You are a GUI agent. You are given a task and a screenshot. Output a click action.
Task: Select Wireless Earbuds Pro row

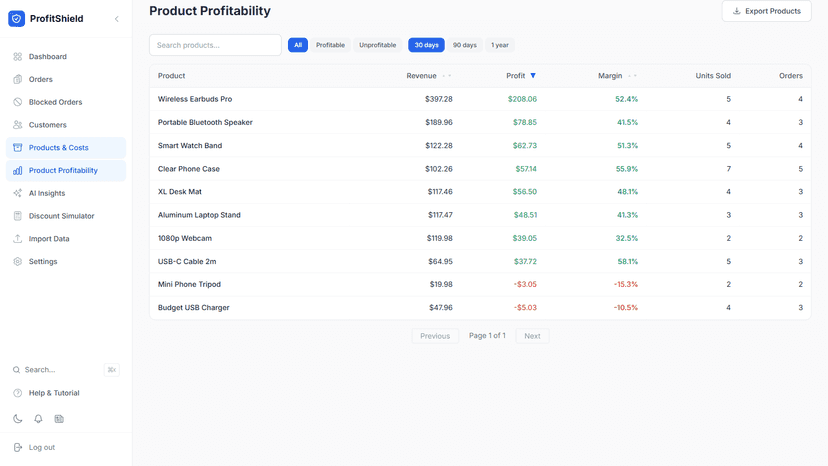click(480, 99)
